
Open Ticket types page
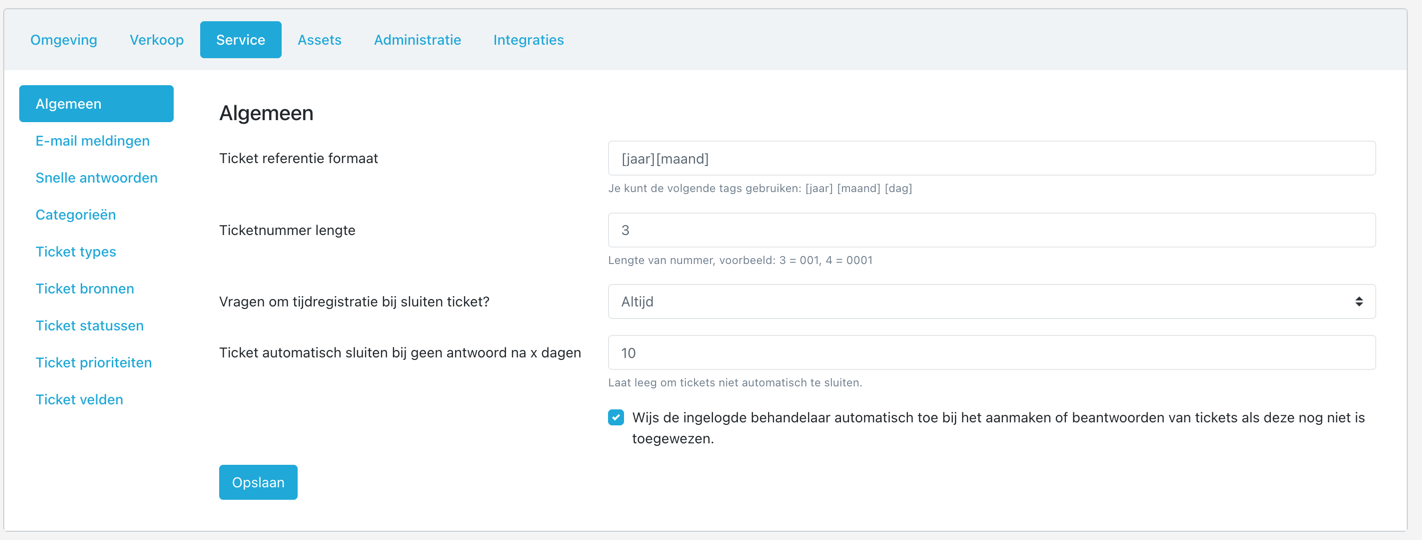[76, 252]
